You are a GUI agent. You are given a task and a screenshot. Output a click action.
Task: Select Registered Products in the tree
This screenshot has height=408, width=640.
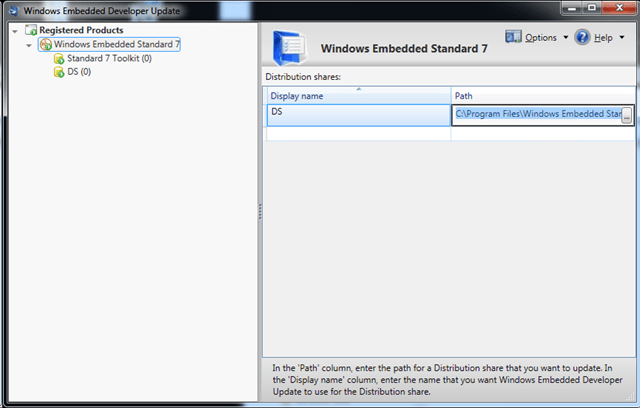click(81, 30)
